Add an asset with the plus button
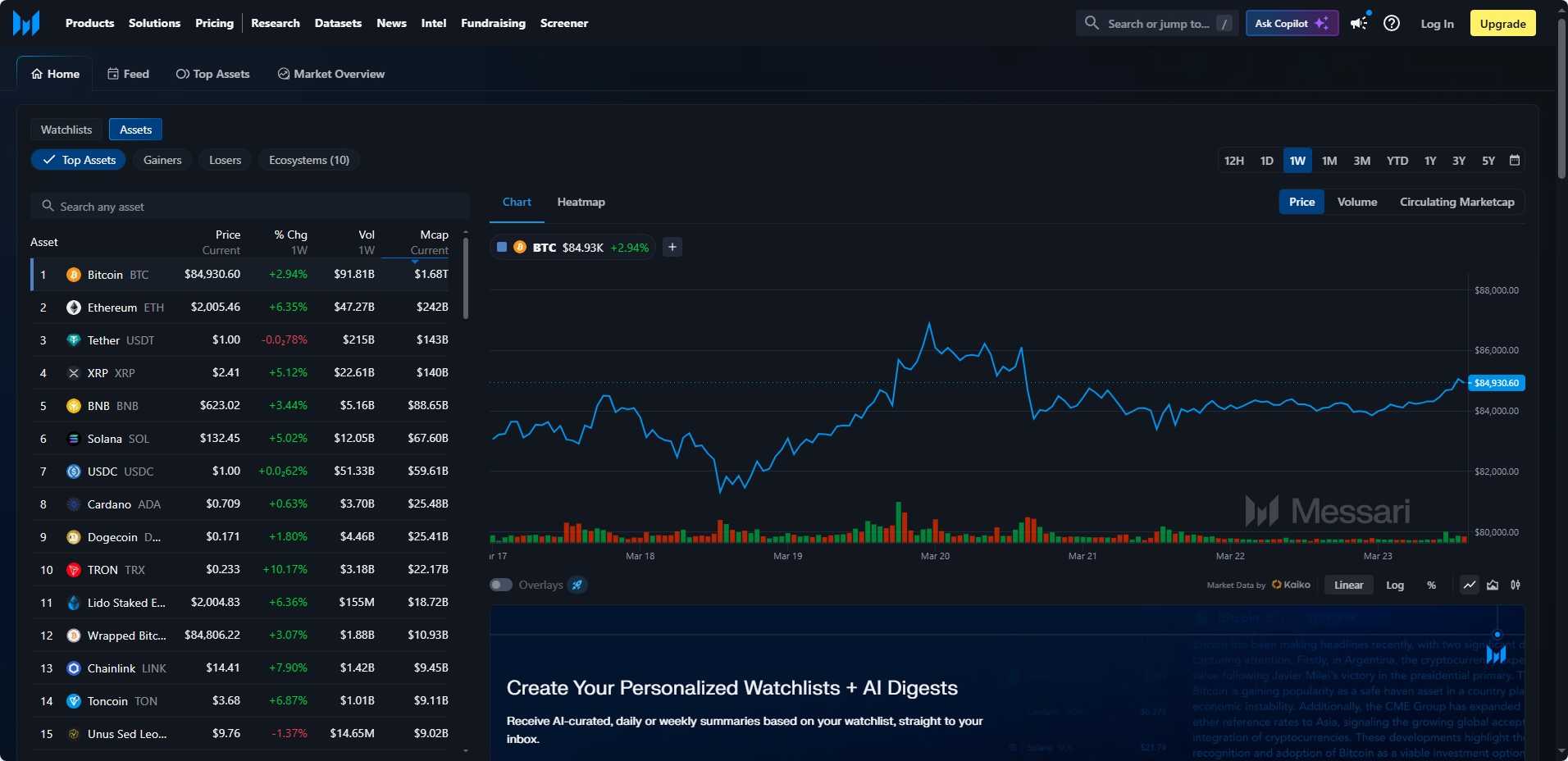1568x761 pixels. point(672,247)
